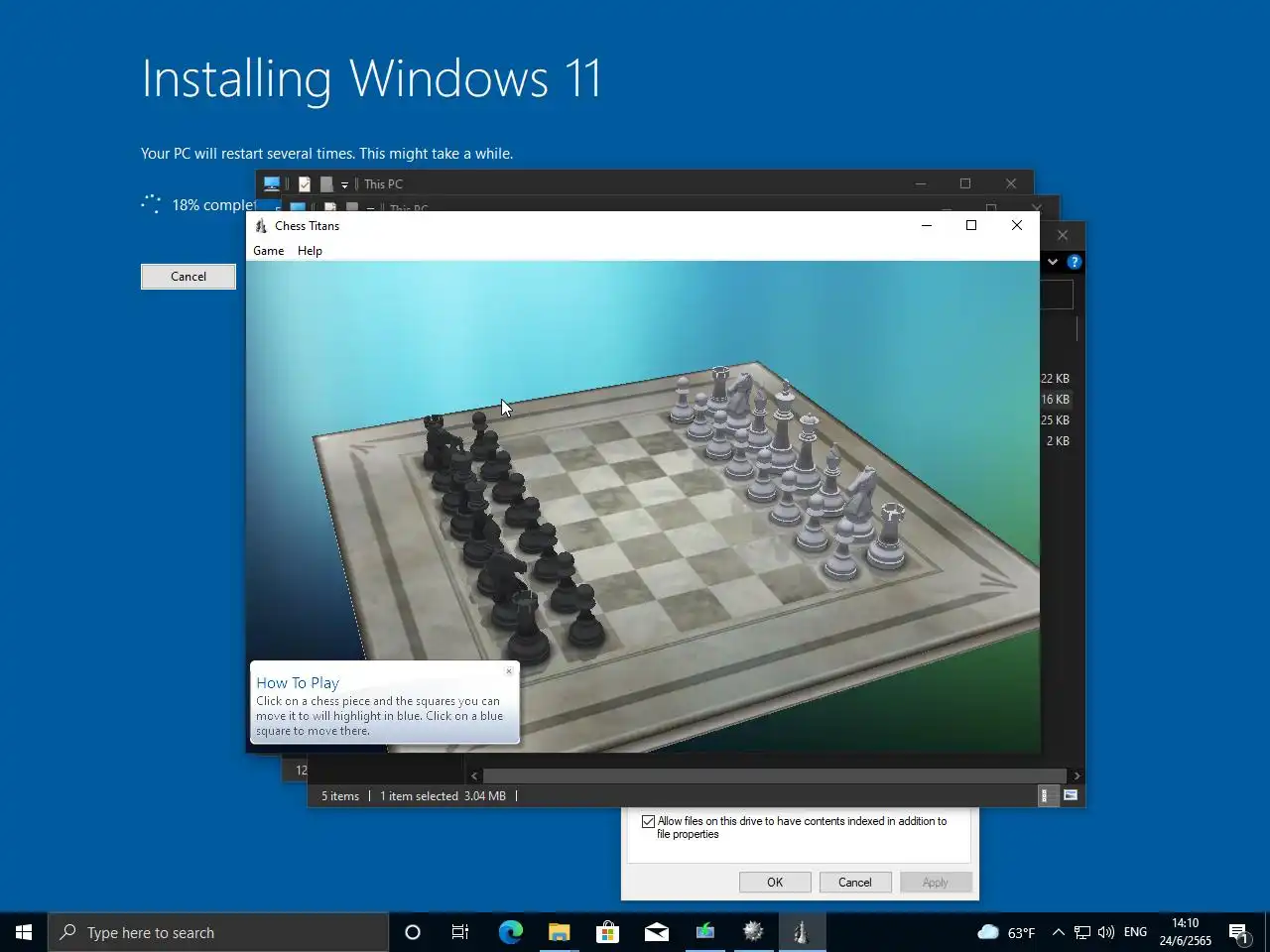Cancel the Windows 11 installation
Viewport: 1270px width, 952px height.
(189, 277)
